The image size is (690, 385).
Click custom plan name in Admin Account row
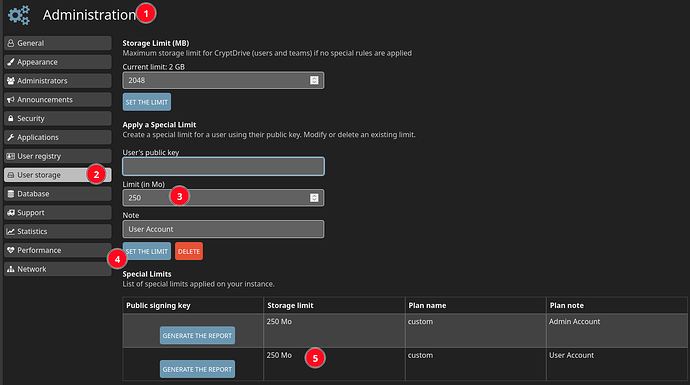click(420, 322)
